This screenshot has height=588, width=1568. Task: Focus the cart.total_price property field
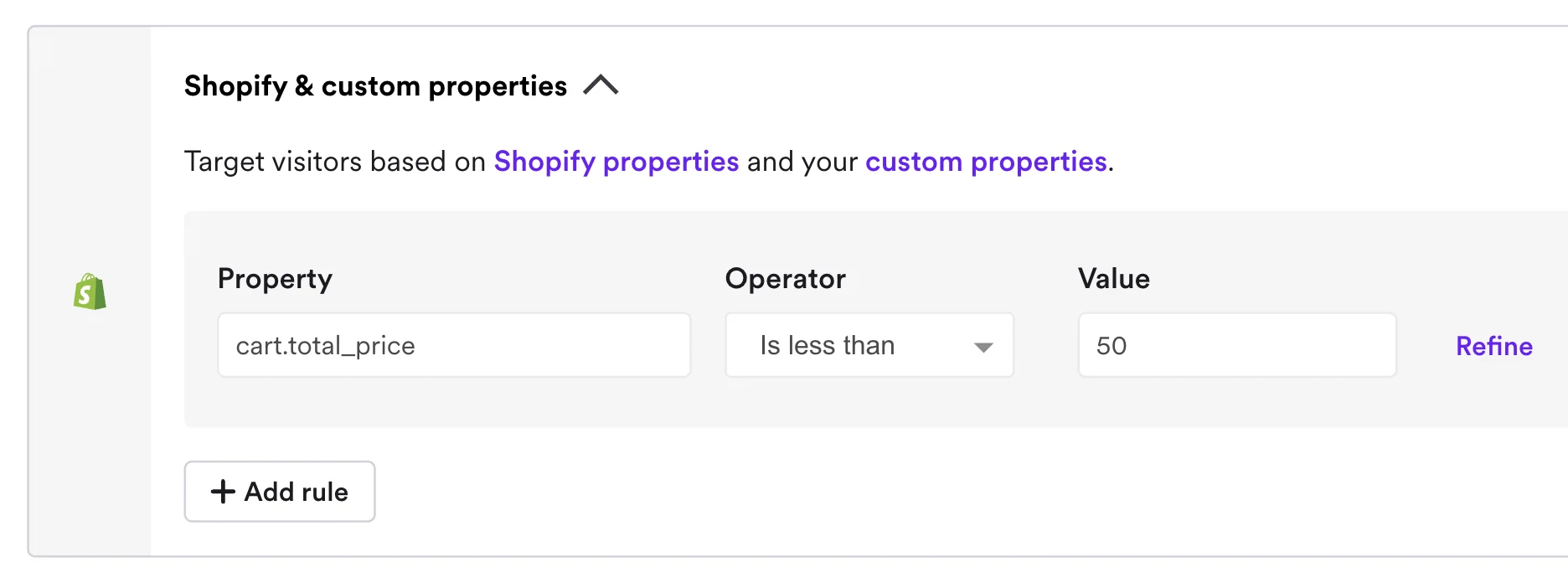pyautogui.click(x=453, y=345)
